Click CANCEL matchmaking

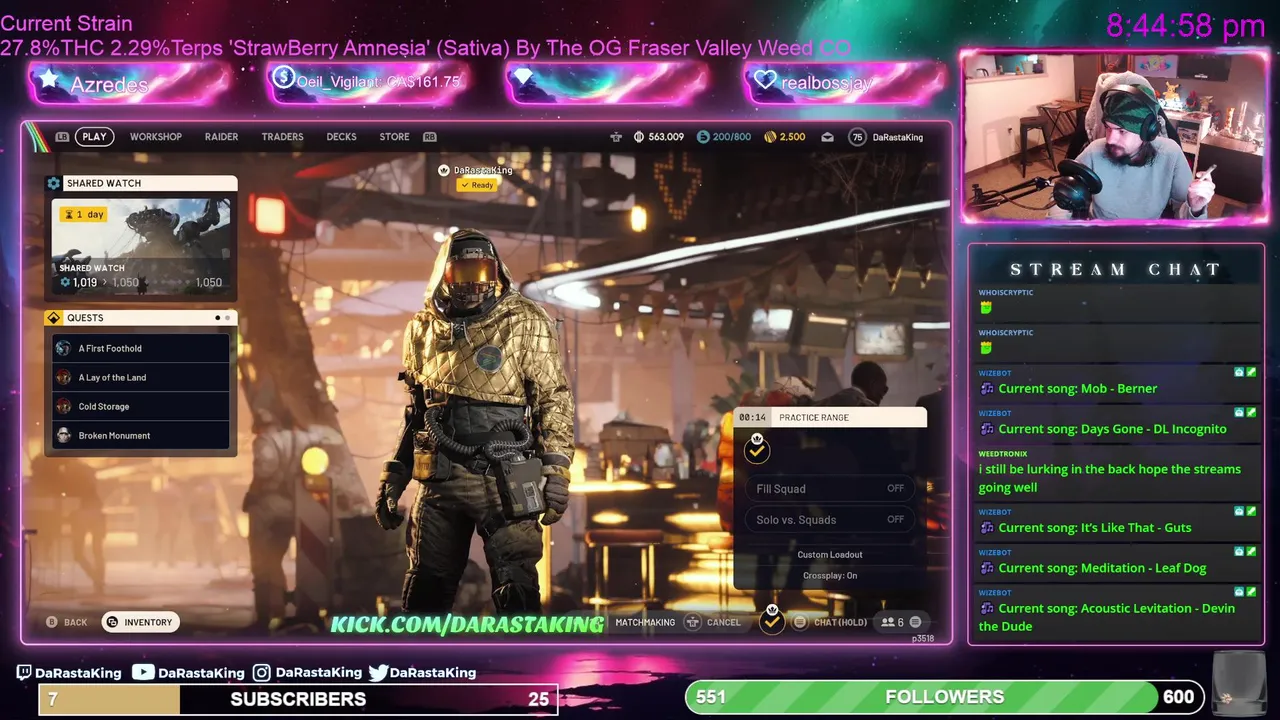(x=713, y=622)
